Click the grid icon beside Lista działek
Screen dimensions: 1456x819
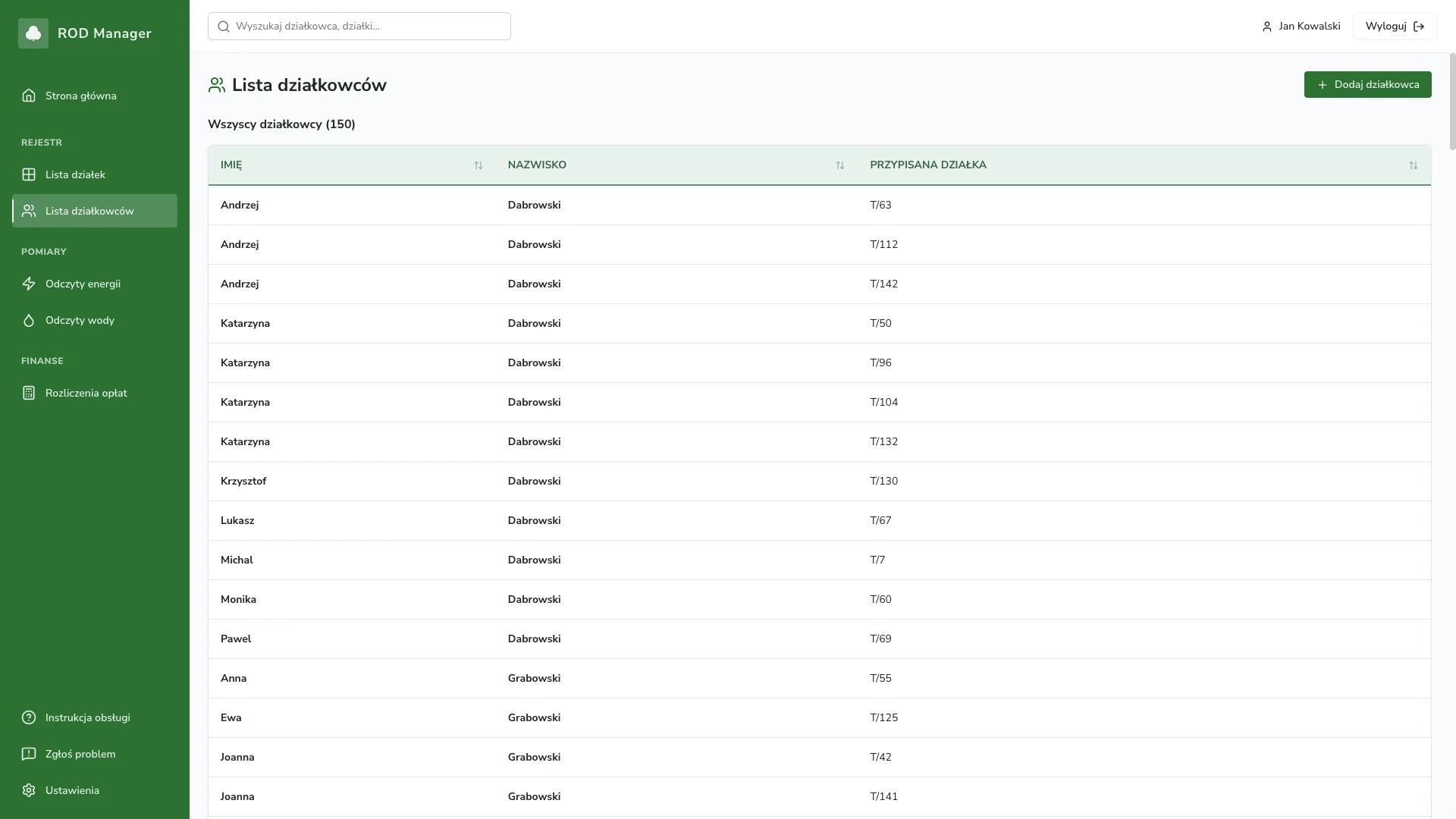[x=29, y=174]
